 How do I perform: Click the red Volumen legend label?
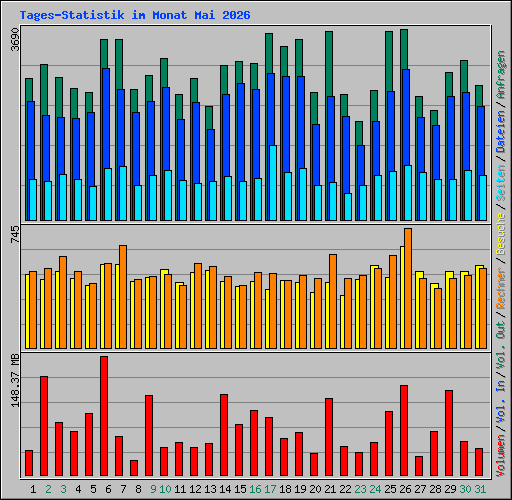[501, 456]
